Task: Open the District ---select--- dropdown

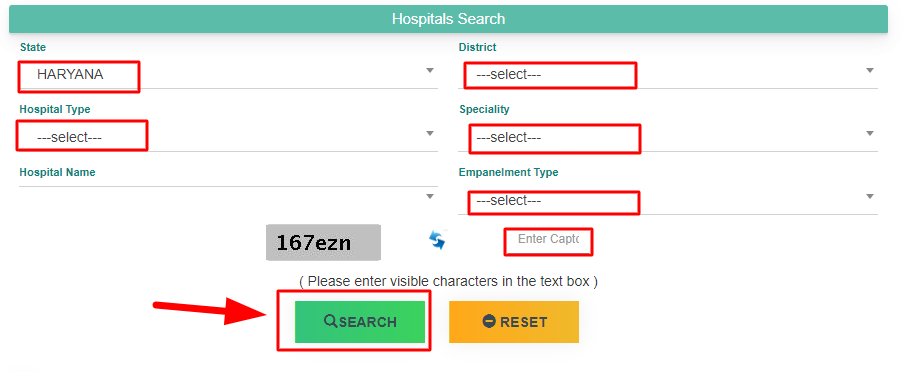Action: (x=668, y=75)
